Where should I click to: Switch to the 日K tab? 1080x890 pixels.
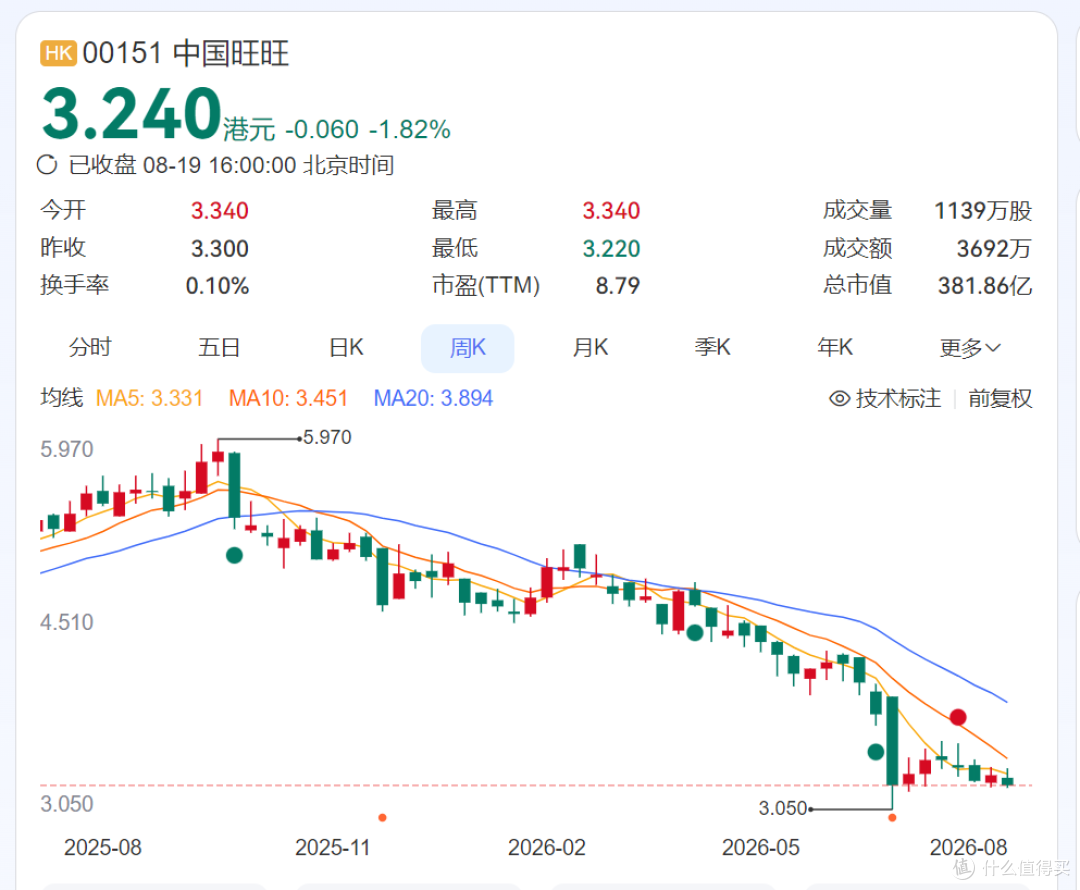click(346, 347)
